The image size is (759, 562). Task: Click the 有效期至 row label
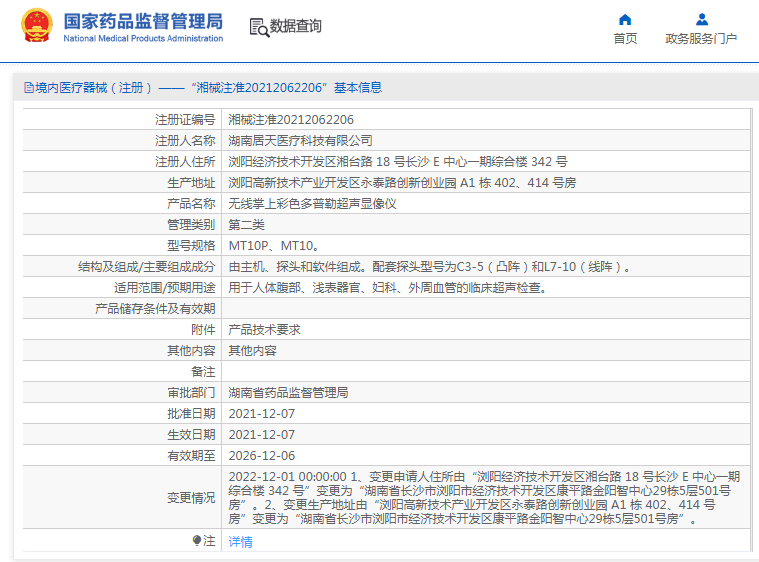[x=191, y=456]
